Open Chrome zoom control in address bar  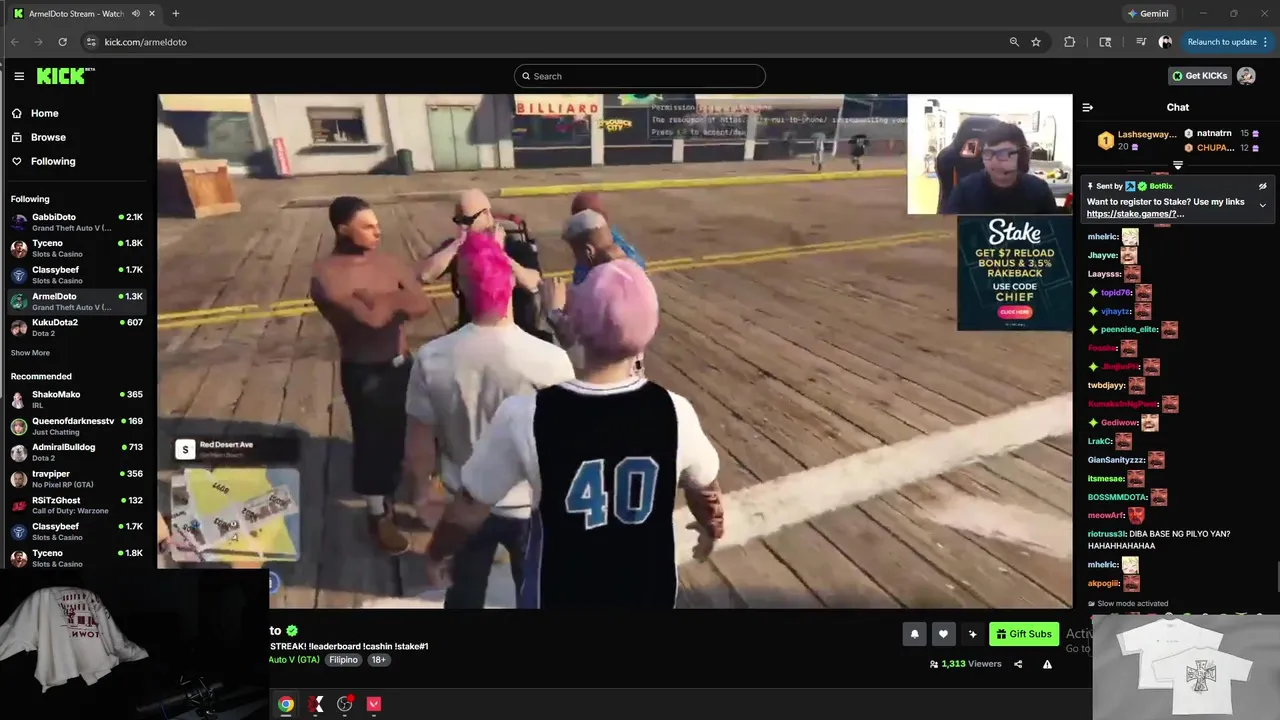1014,42
